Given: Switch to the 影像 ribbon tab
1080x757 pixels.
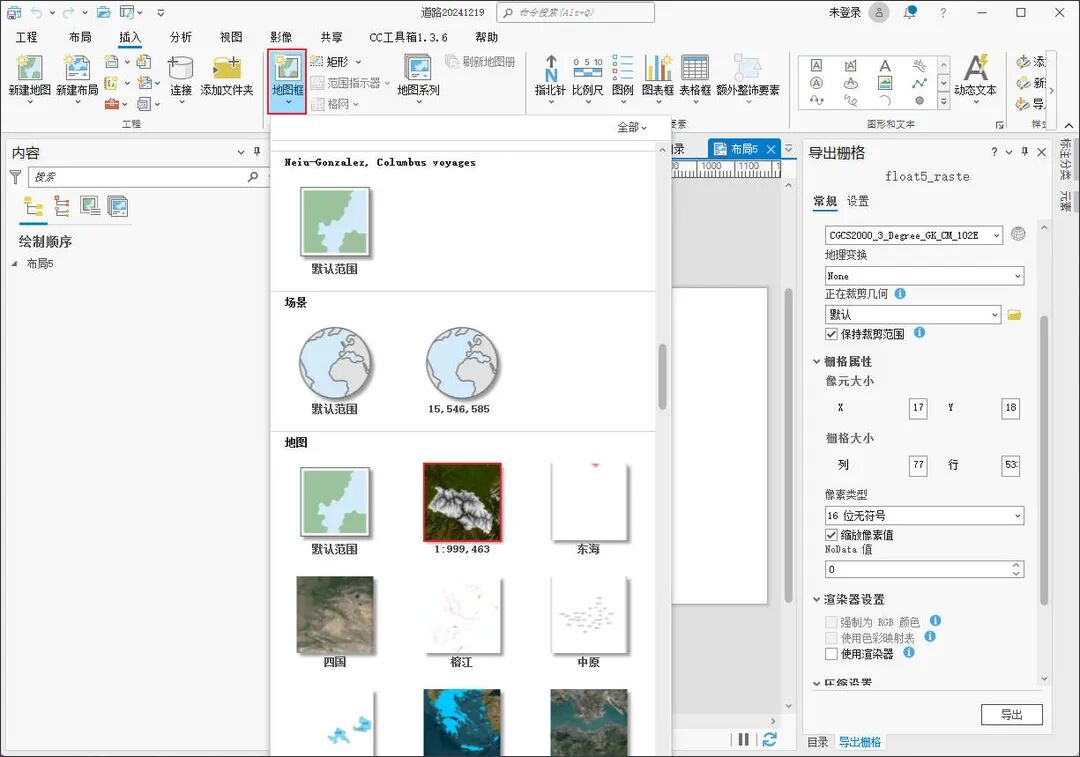Looking at the screenshot, I should (x=281, y=37).
